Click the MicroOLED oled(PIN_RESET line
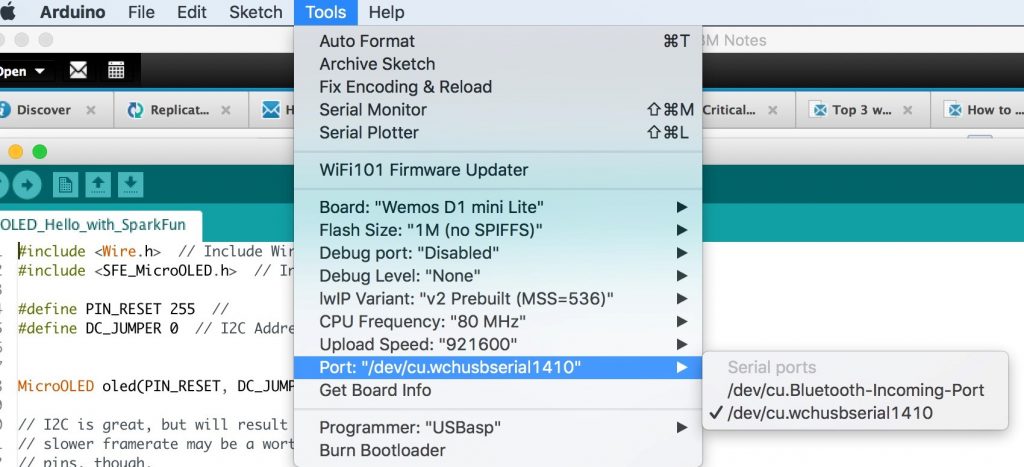Screen dimensions: 1024x467 tap(156, 386)
